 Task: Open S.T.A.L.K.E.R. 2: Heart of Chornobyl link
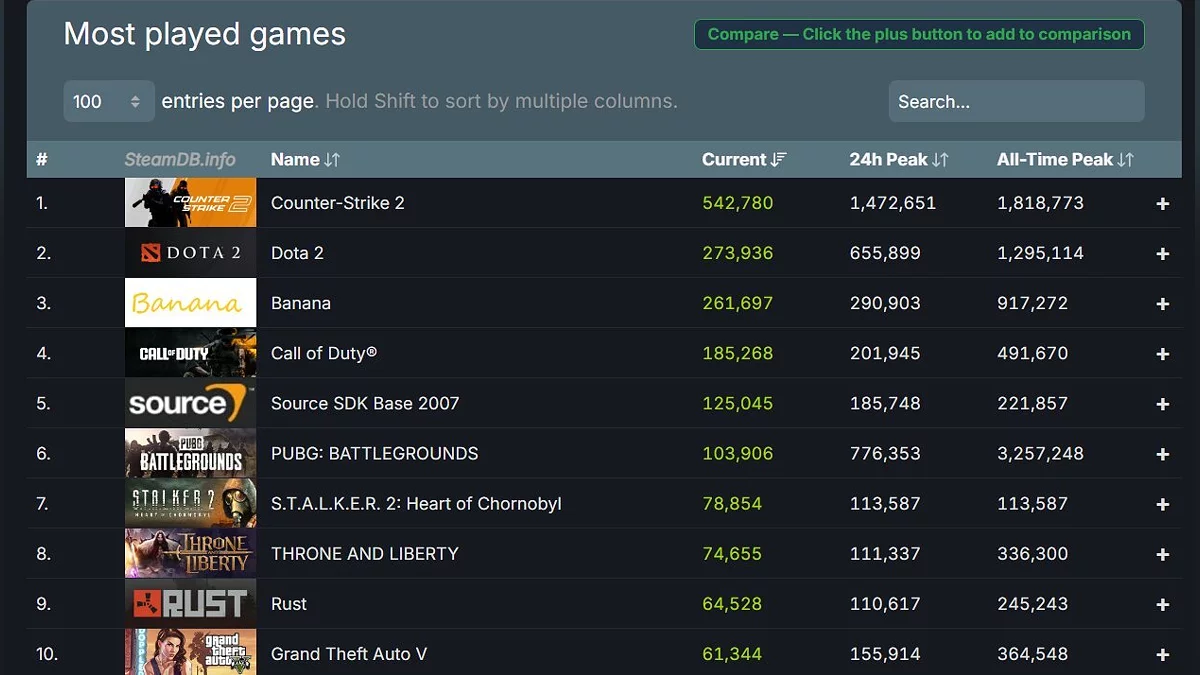click(415, 504)
